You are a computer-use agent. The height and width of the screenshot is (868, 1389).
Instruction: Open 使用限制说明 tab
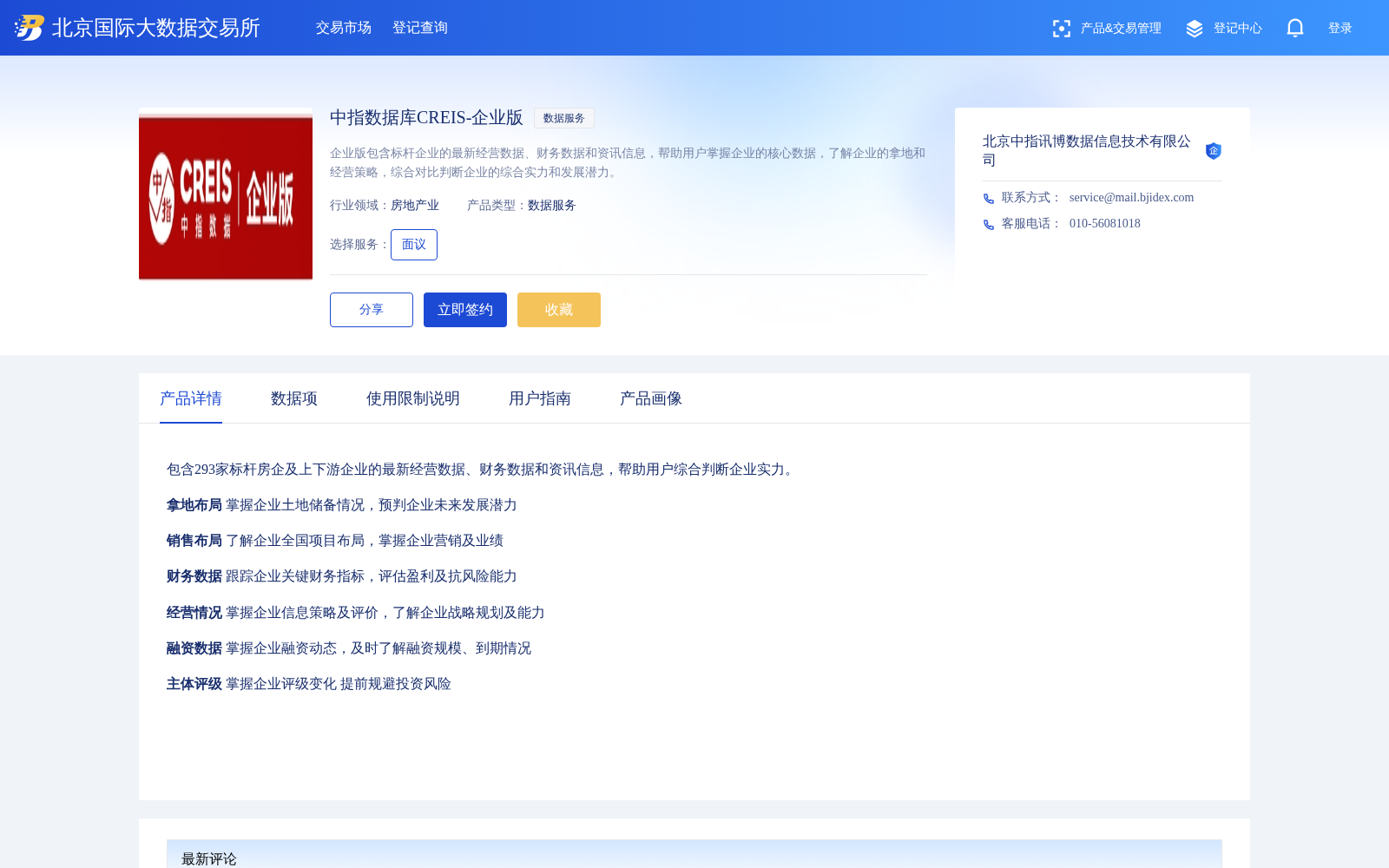[x=413, y=398]
